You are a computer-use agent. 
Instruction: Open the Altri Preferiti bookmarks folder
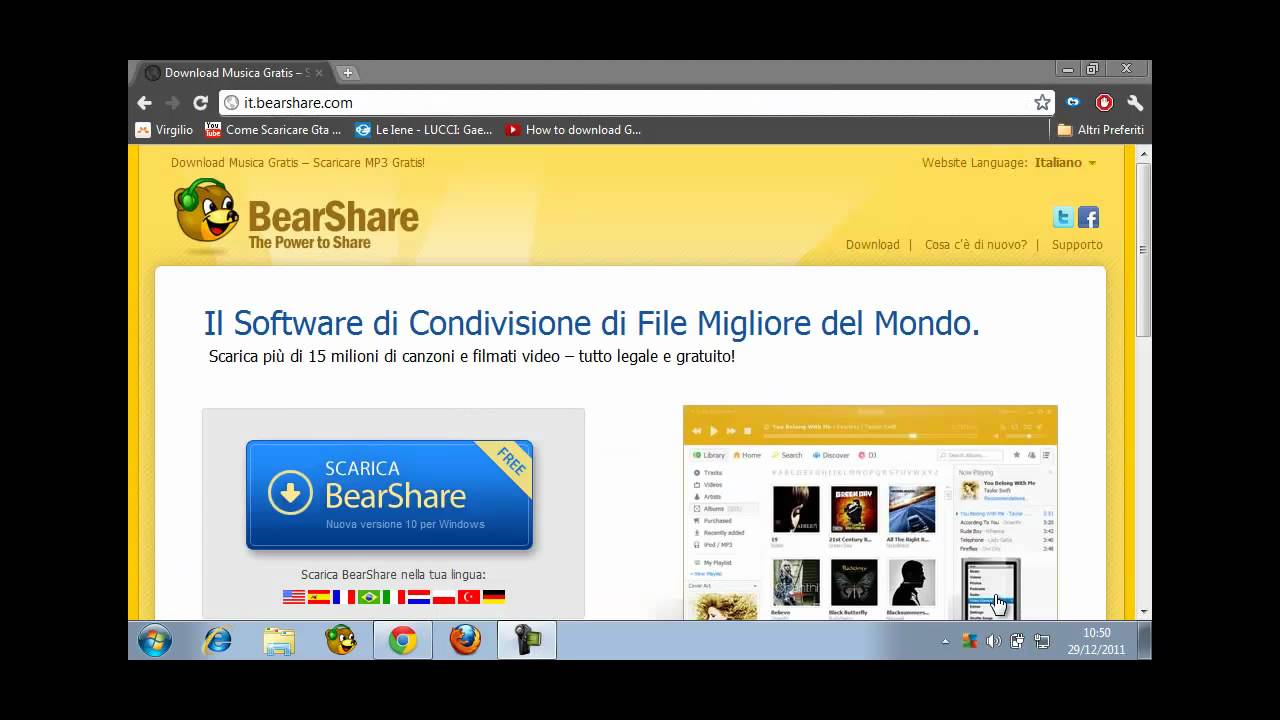(x=1100, y=130)
